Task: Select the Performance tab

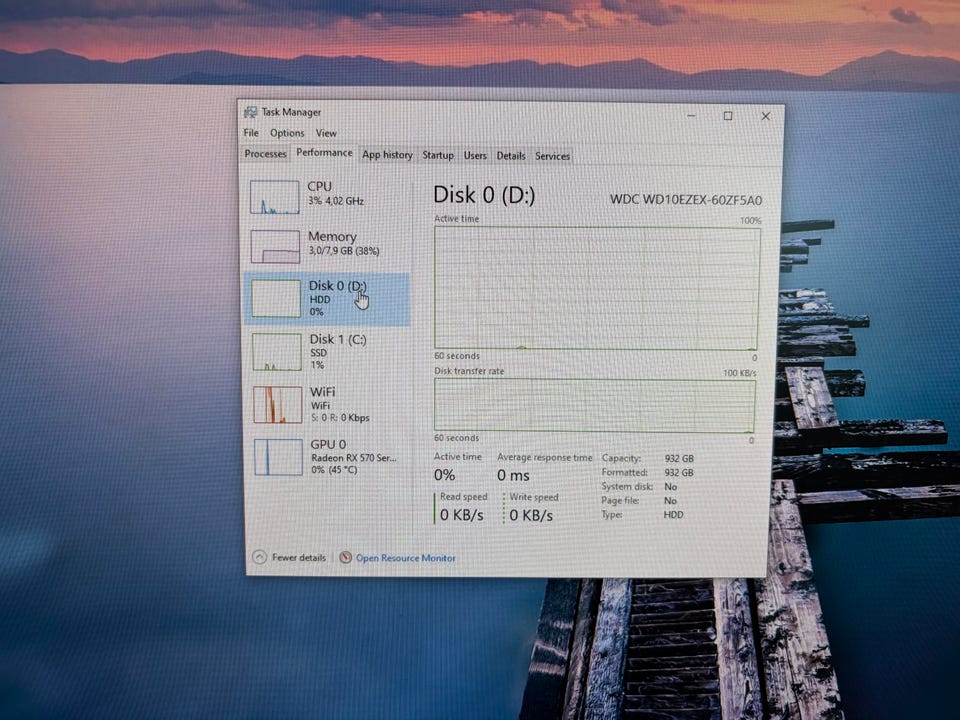Action: (324, 152)
